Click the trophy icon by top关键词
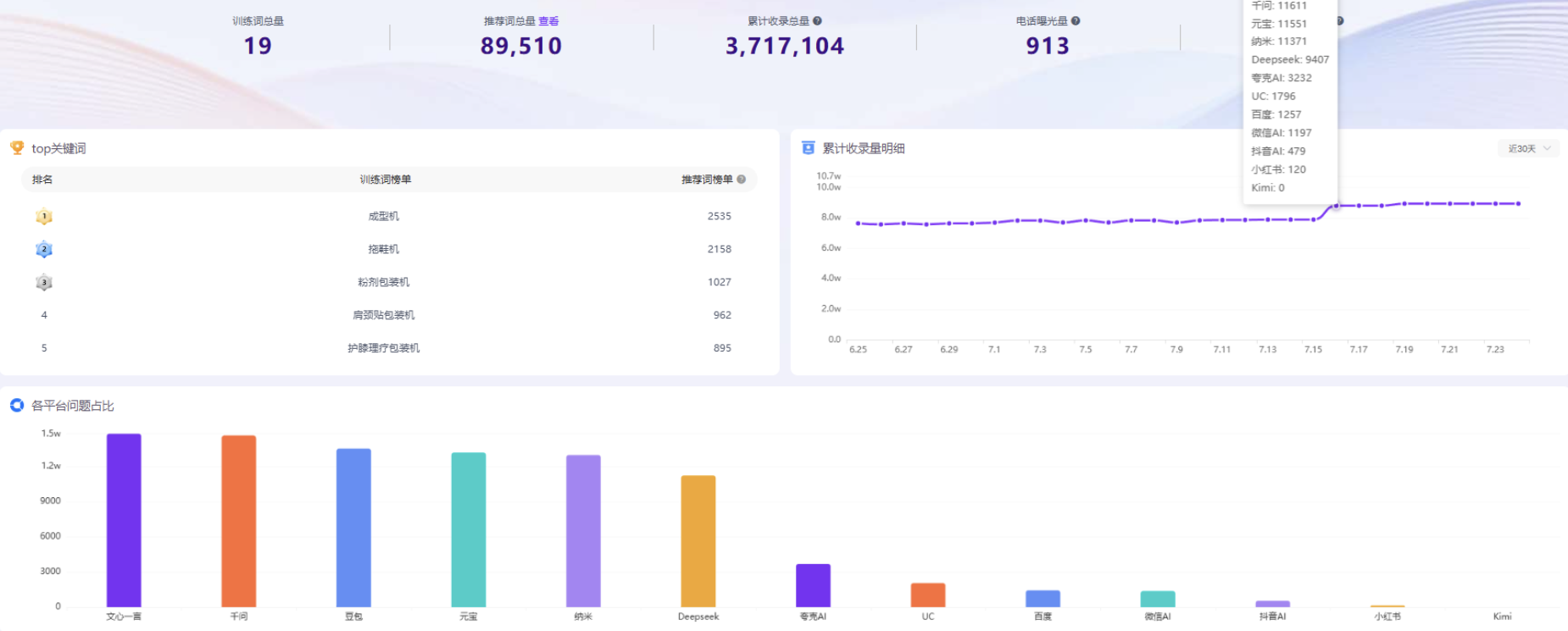 click(17, 148)
